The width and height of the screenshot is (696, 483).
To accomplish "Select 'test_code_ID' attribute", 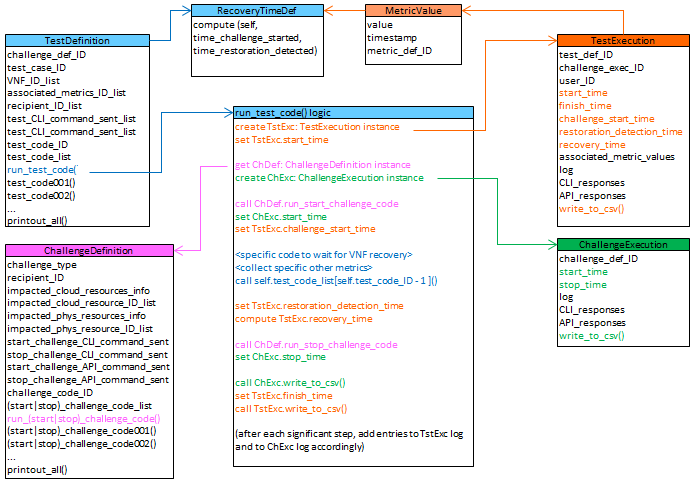I will click(x=38, y=145).
